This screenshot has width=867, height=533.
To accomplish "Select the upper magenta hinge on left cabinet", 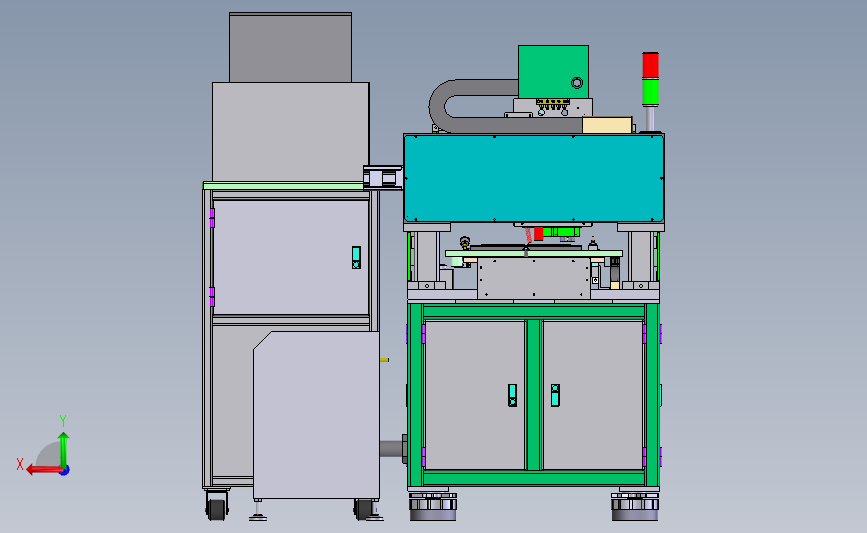I will pos(211,218).
